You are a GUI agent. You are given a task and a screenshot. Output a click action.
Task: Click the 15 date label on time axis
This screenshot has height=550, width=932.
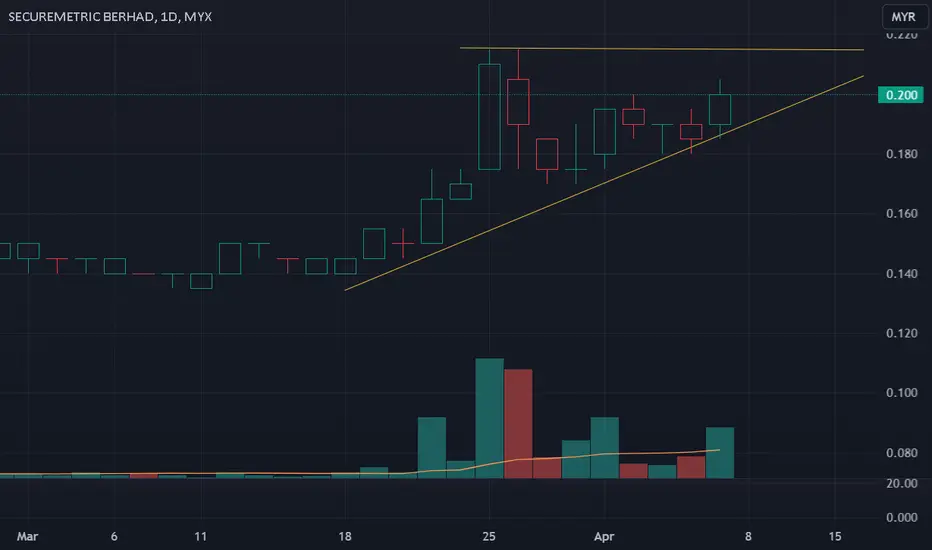click(x=835, y=536)
